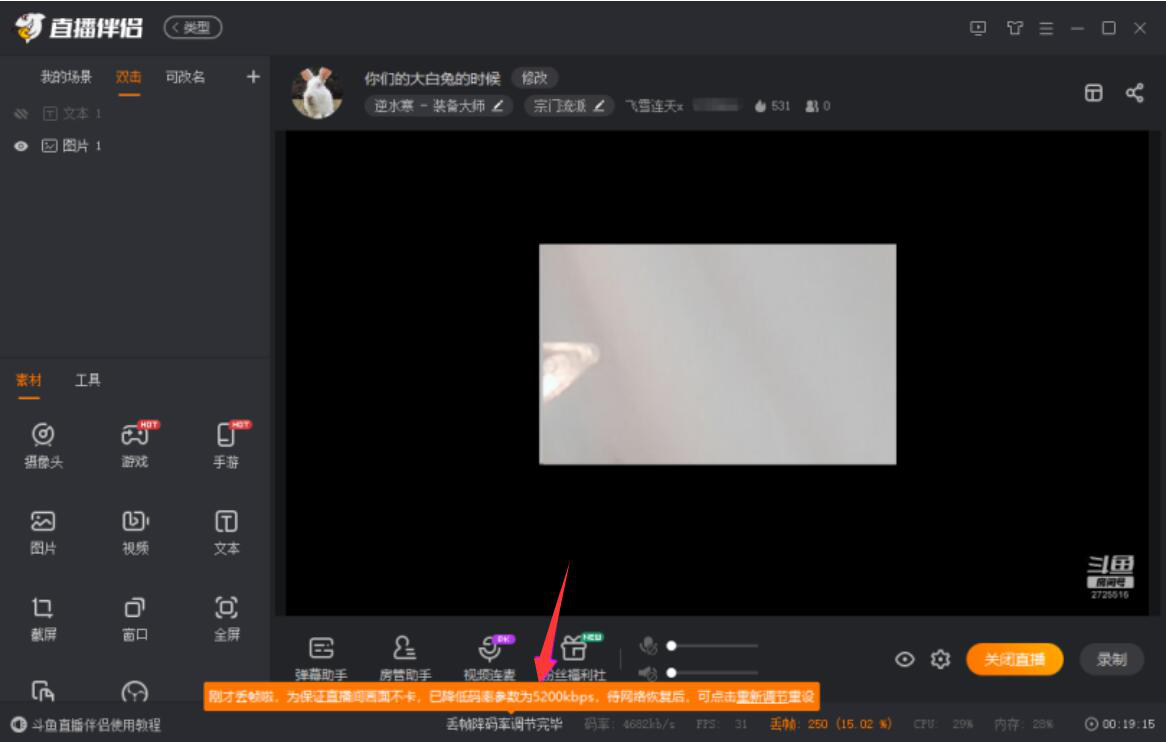Click the room title 你们的大白兔的时候

tap(432, 78)
